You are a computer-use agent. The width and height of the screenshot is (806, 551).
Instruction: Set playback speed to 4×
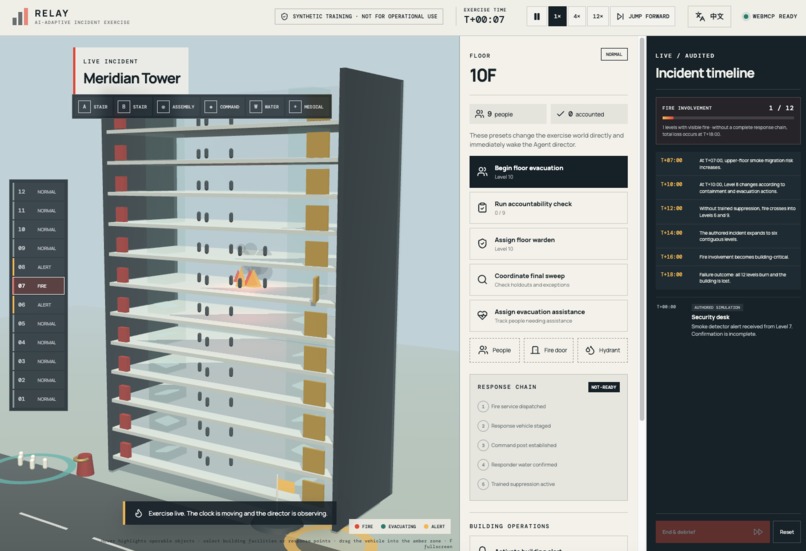pyautogui.click(x=577, y=16)
